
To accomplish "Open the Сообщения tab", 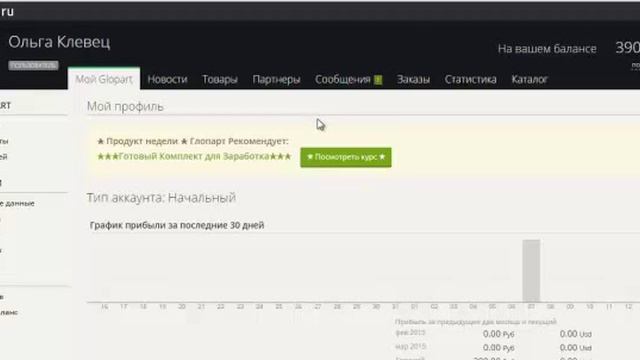I will tap(342, 79).
